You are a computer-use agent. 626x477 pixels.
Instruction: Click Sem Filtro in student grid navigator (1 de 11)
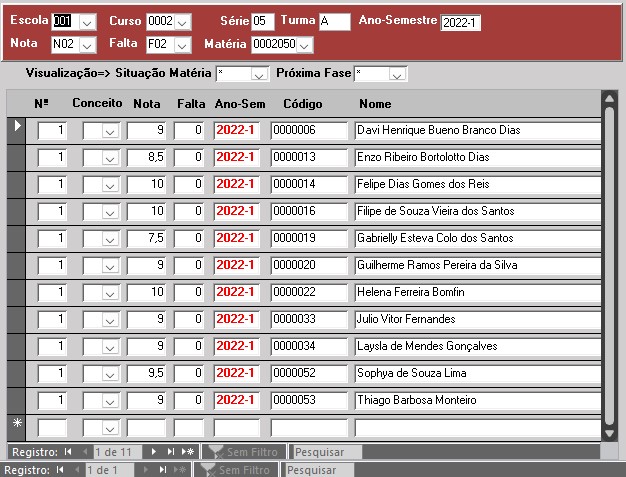pos(244,452)
